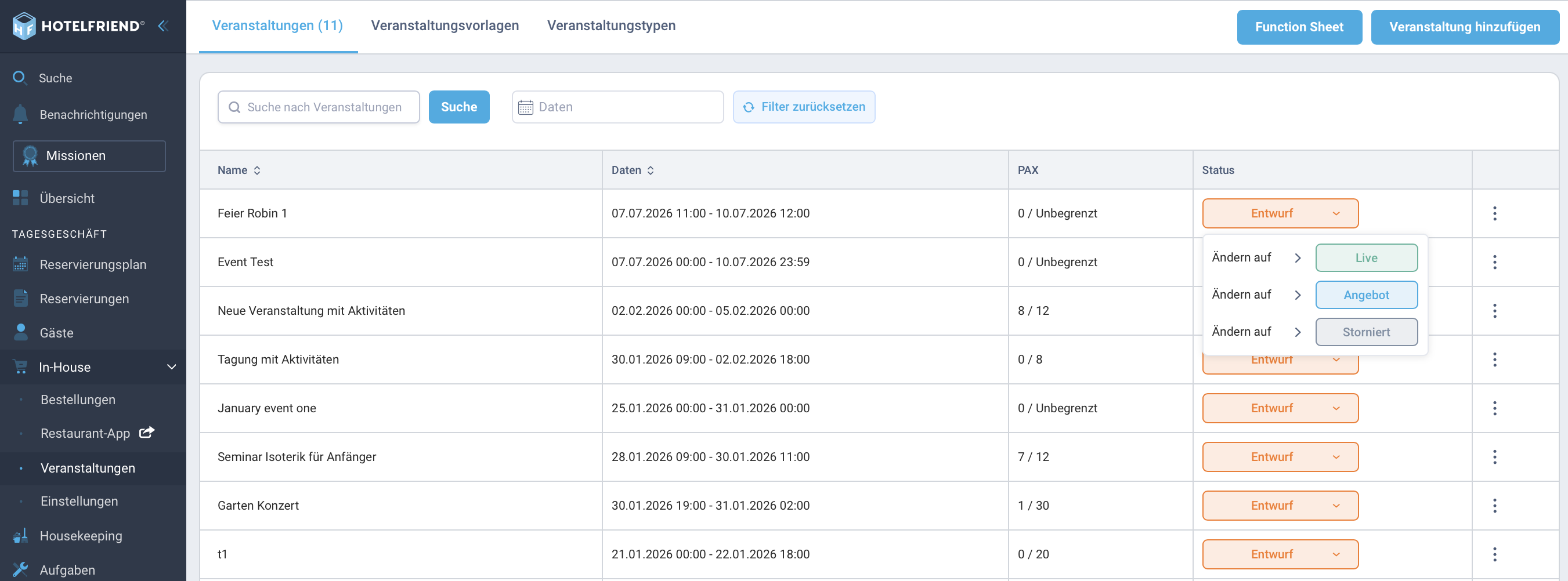This screenshot has width=1568, height=581.
Task: Click the Übersicht dashboard icon
Action: point(20,198)
